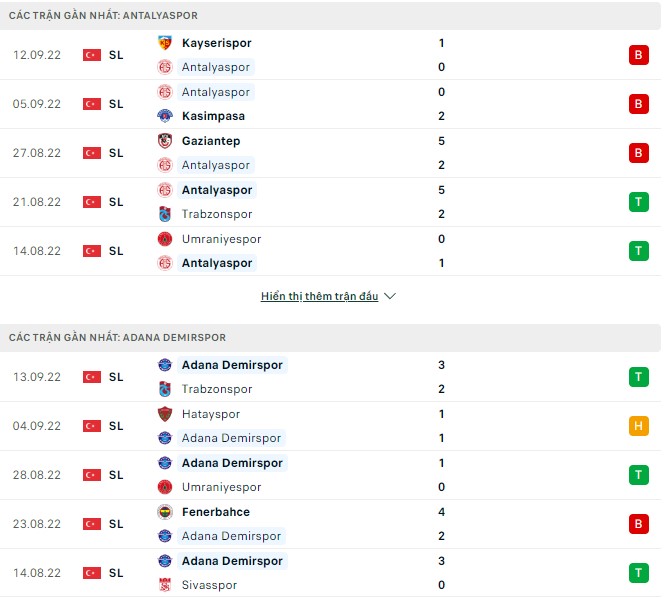Click the Umraniyespor logo in 14.08.22 match
This screenshot has height=598, width=667.
tap(165, 239)
